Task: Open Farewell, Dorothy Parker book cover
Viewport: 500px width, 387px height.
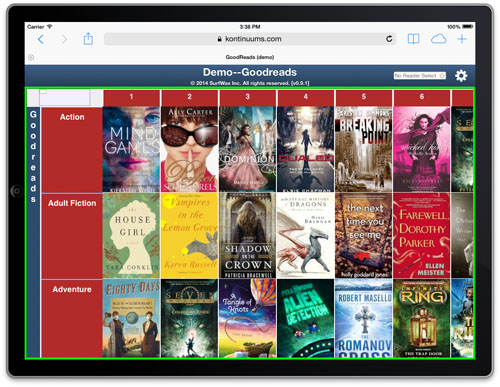Action: coord(422,235)
